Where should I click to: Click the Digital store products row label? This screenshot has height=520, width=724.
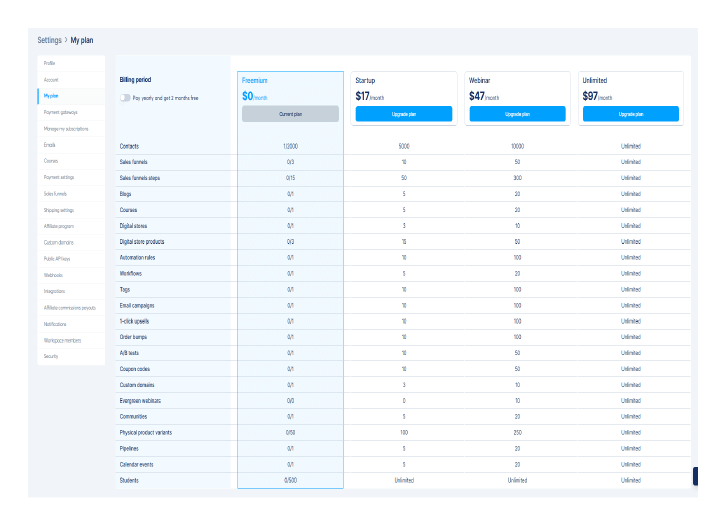(x=142, y=242)
